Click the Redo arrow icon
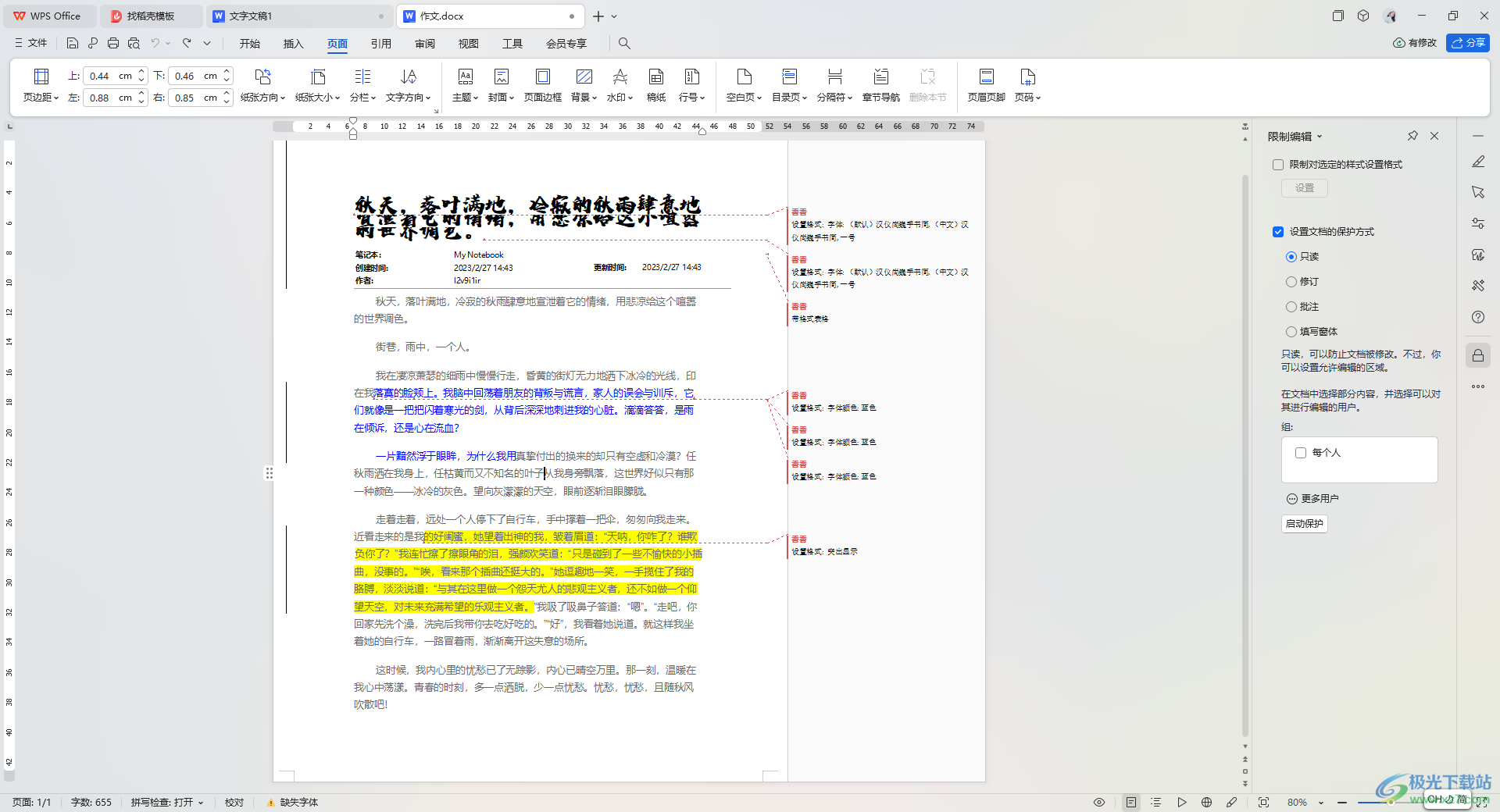The height and width of the screenshot is (812, 1500). pos(187,43)
